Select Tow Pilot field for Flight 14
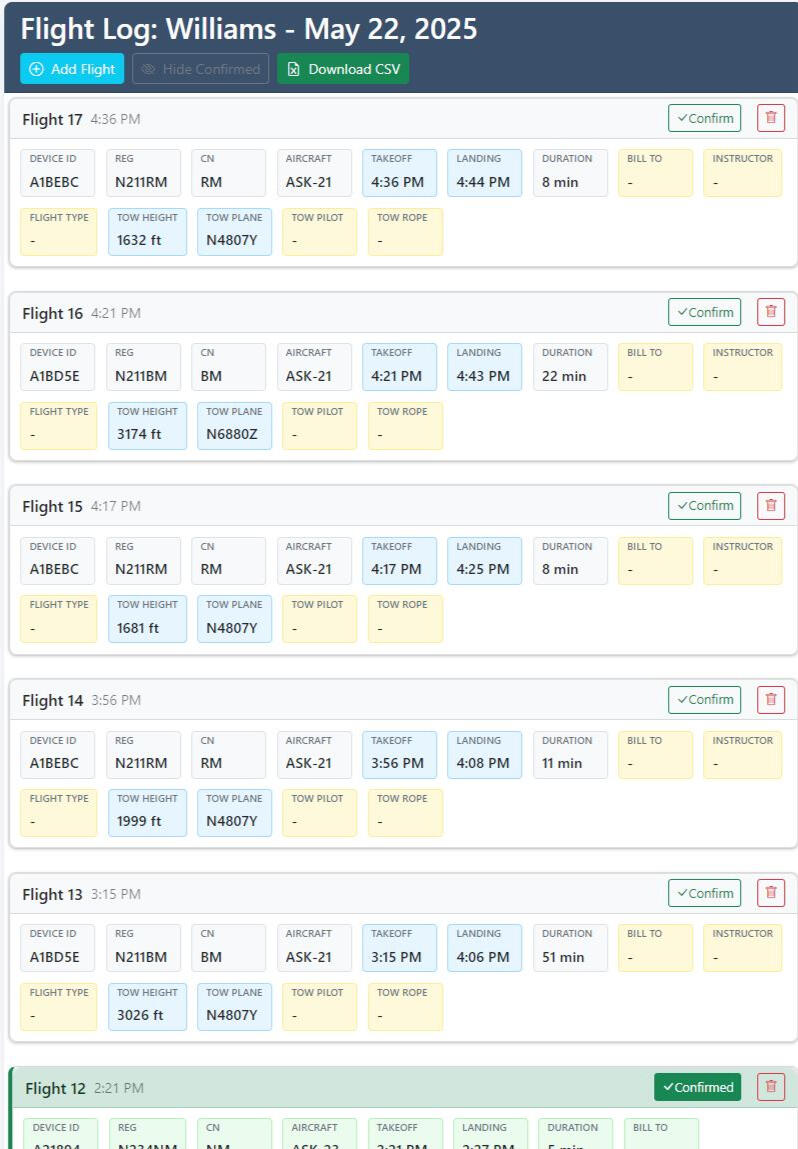Image resolution: width=798 pixels, height=1149 pixels. point(319,813)
